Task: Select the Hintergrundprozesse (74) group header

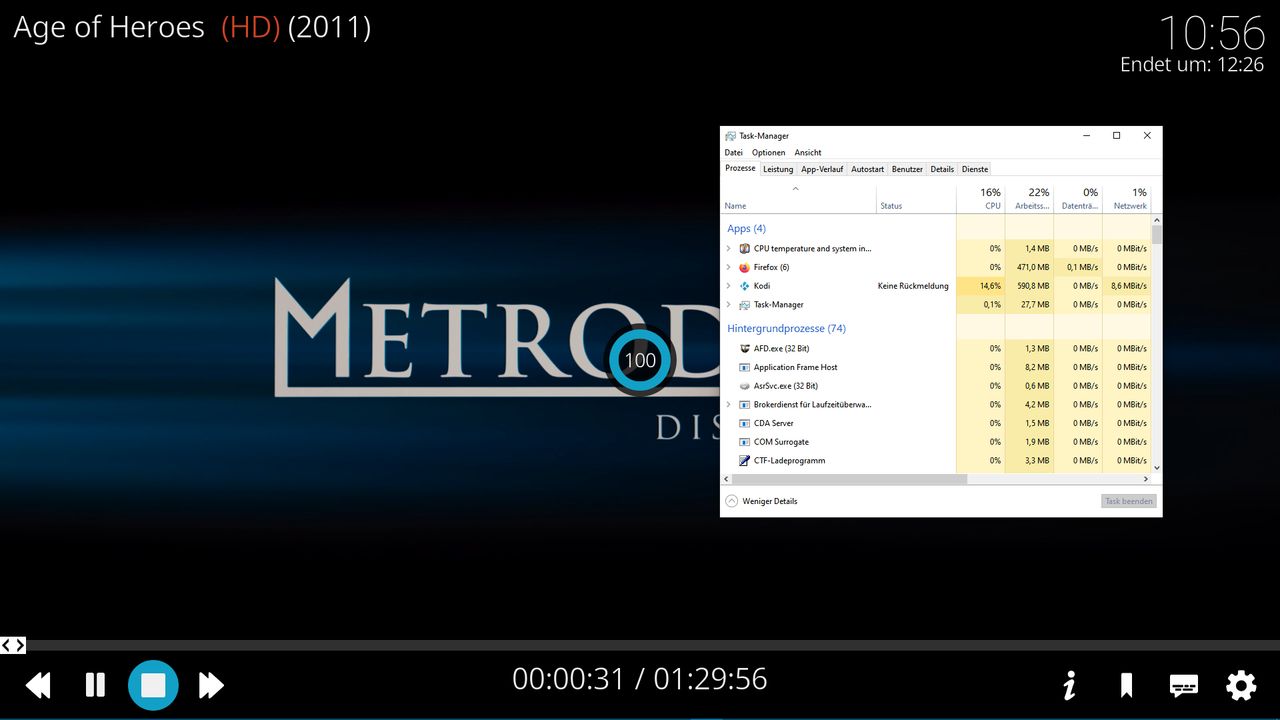Action: click(x=787, y=328)
